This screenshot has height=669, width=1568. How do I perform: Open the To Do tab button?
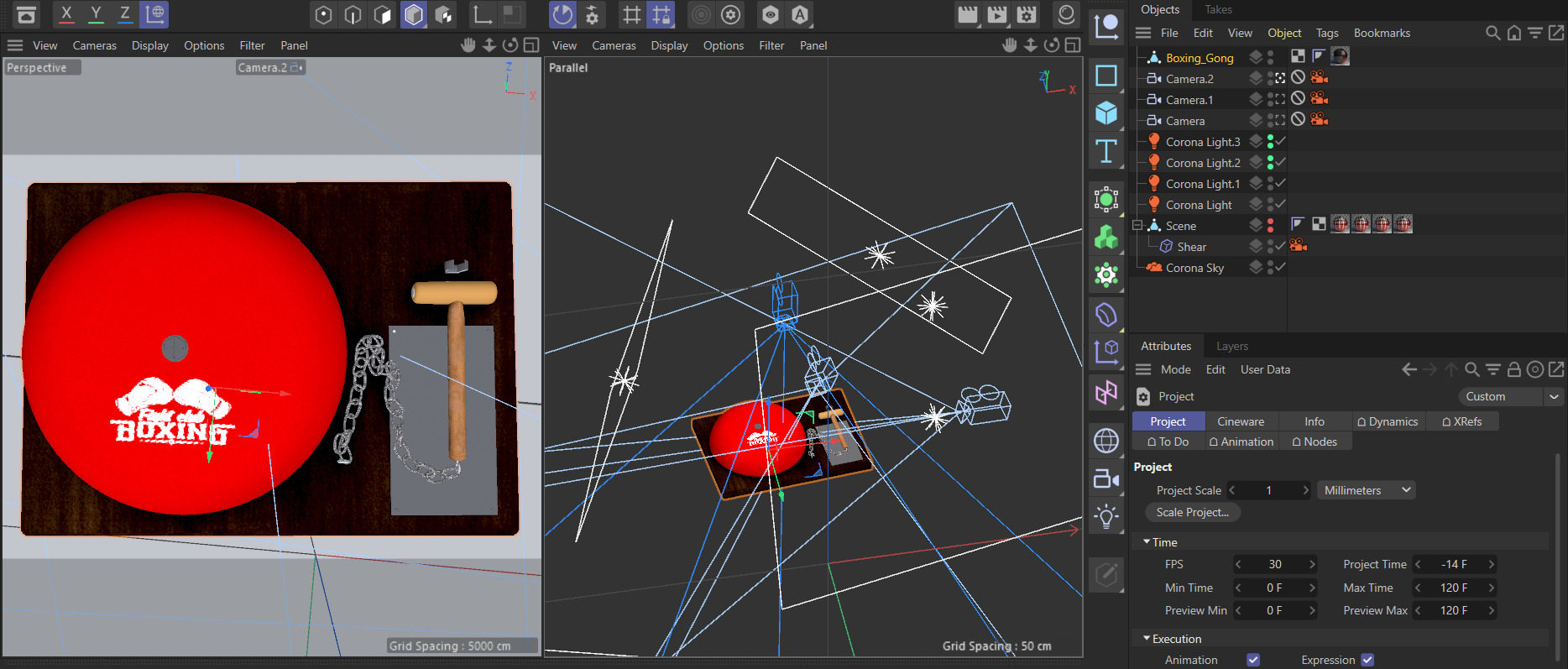[x=1168, y=442]
